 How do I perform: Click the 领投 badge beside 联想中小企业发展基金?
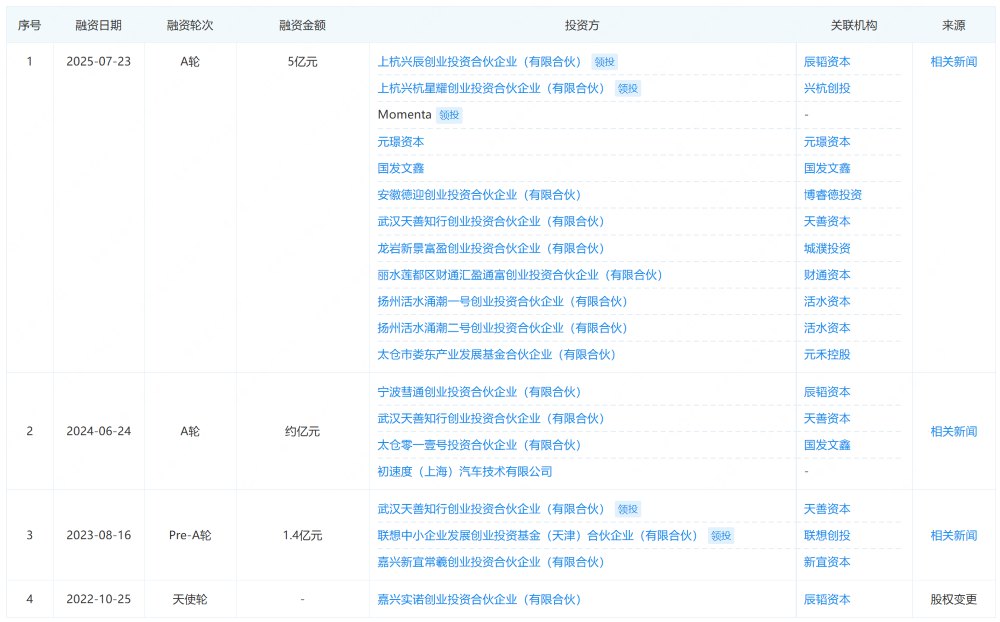(719, 535)
